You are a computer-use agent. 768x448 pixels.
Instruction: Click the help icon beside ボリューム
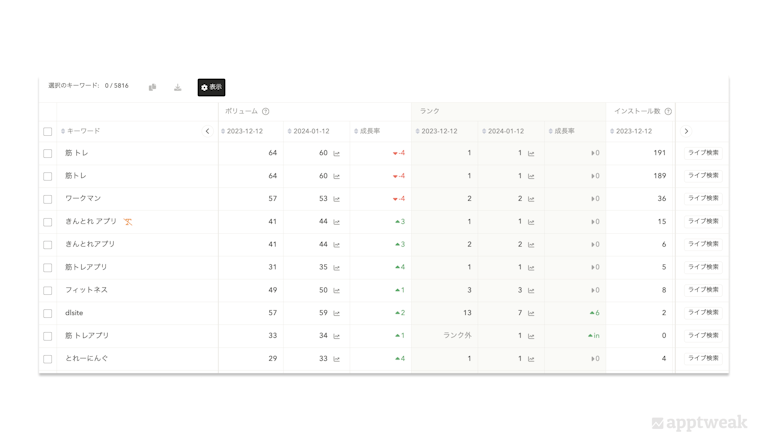point(266,111)
